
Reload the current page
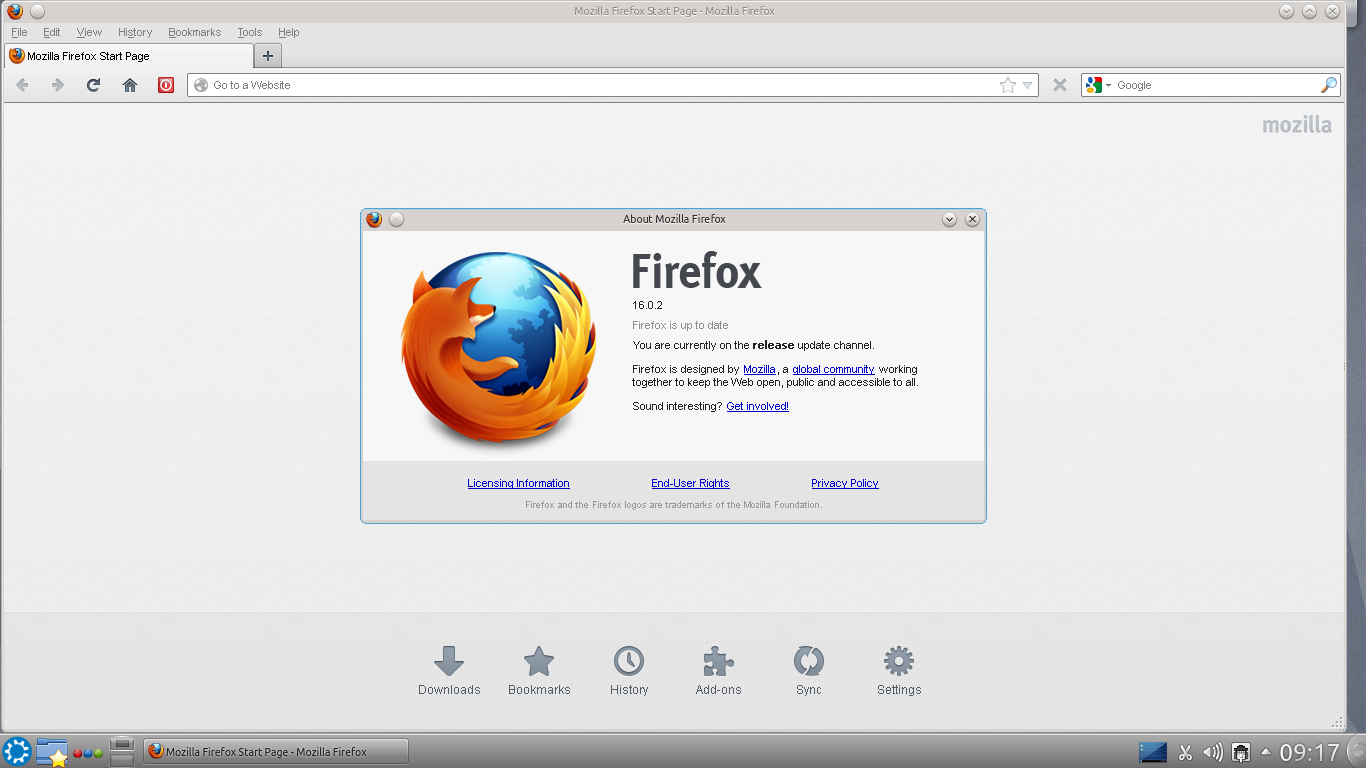coord(93,85)
